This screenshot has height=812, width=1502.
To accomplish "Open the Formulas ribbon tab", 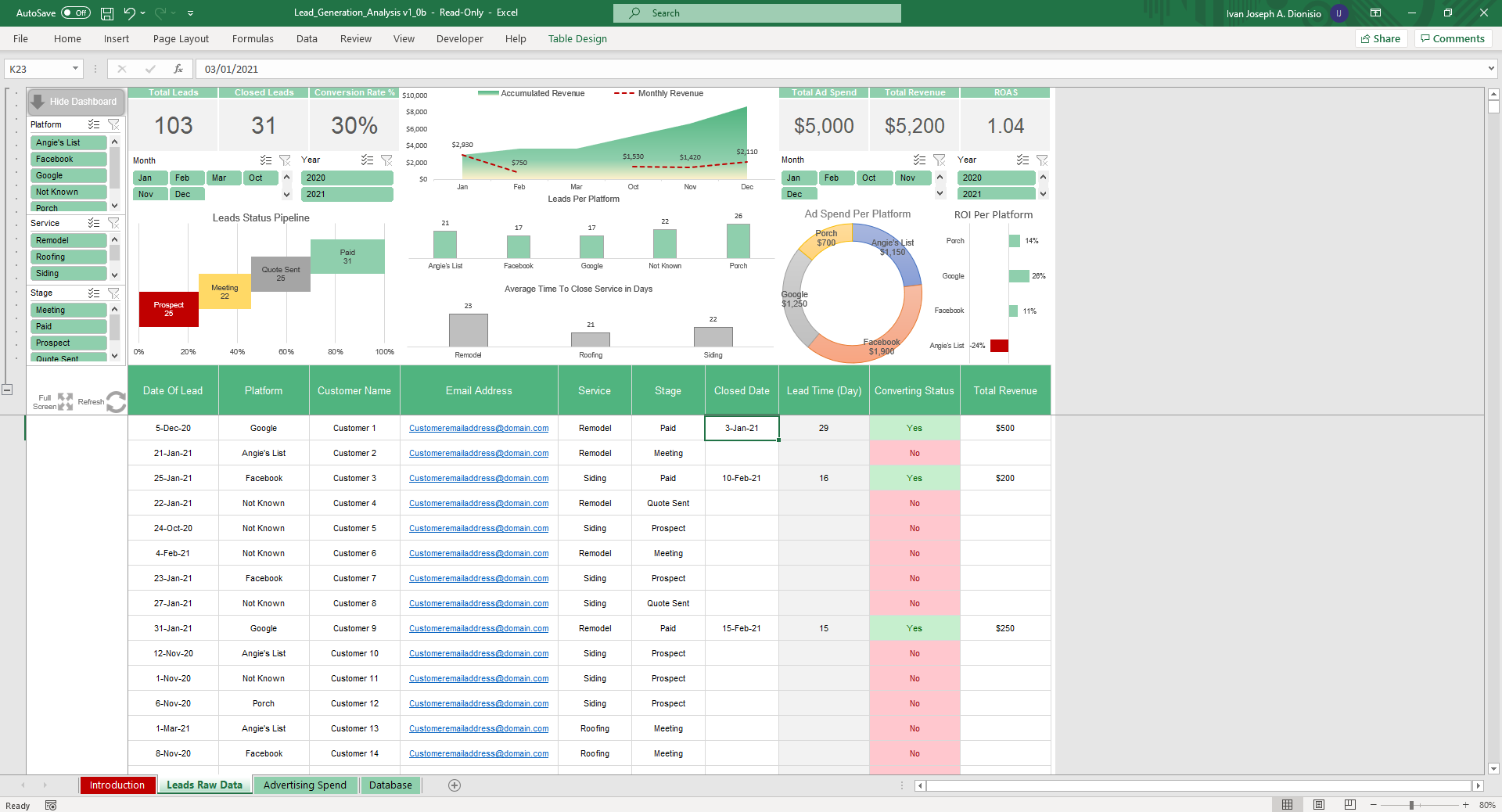I will (x=253, y=38).
